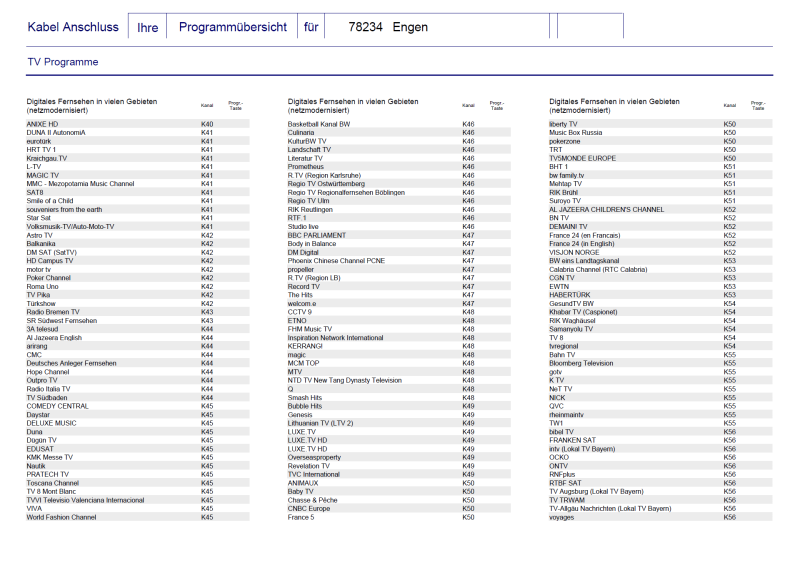
Task: Select the 'Khabar TV (Caspionet)' row
Action: 661,312
